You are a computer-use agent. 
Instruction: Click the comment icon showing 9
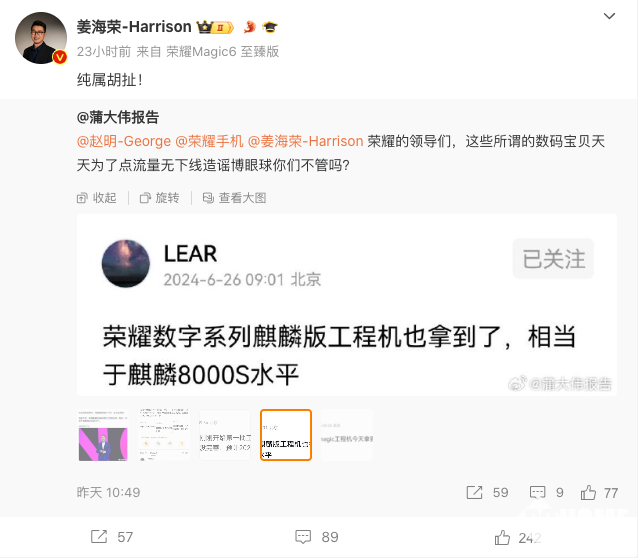pos(537,492)
